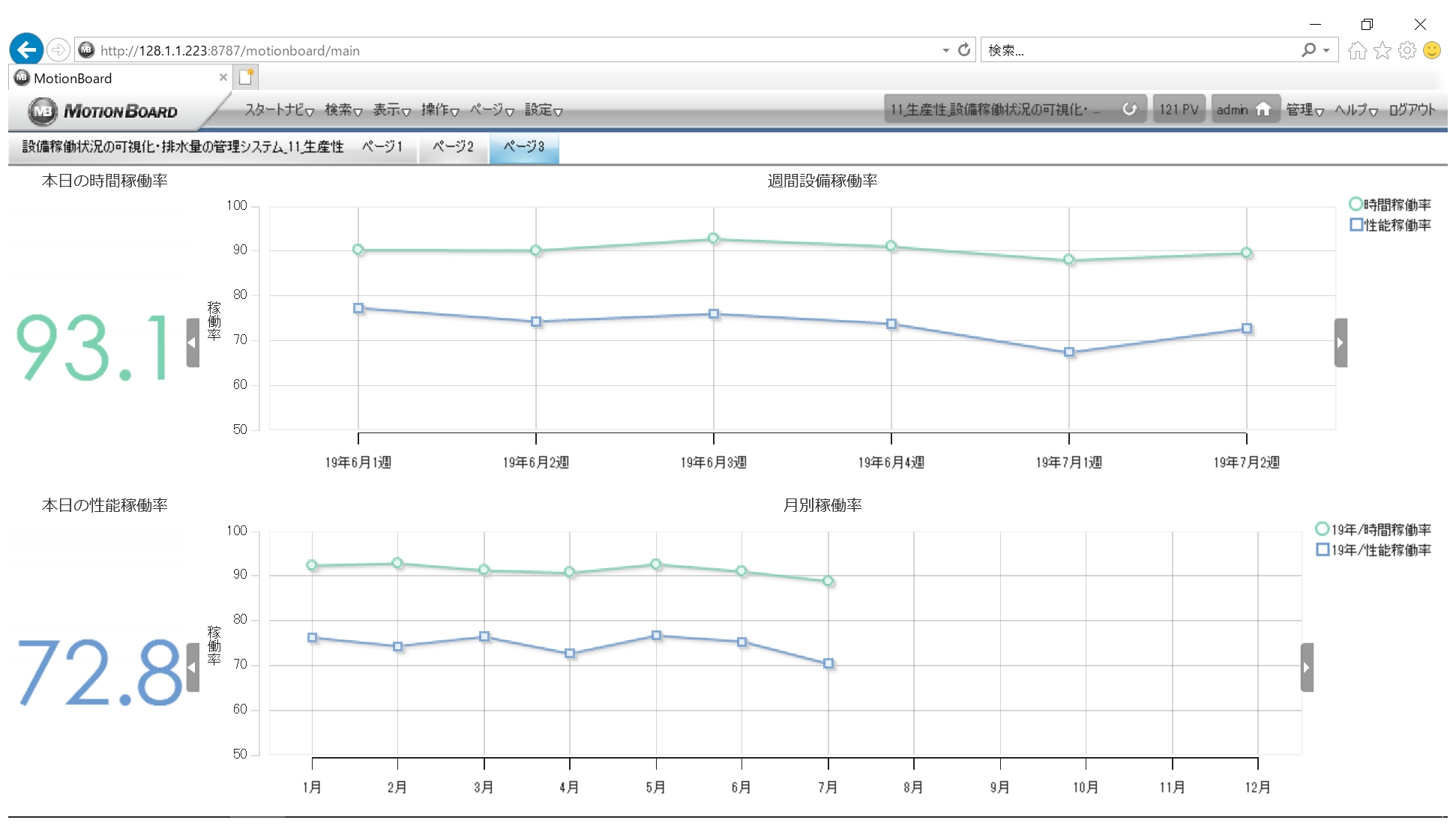
Task: Click the board reload icon beside the board name
Action: 1129,109
